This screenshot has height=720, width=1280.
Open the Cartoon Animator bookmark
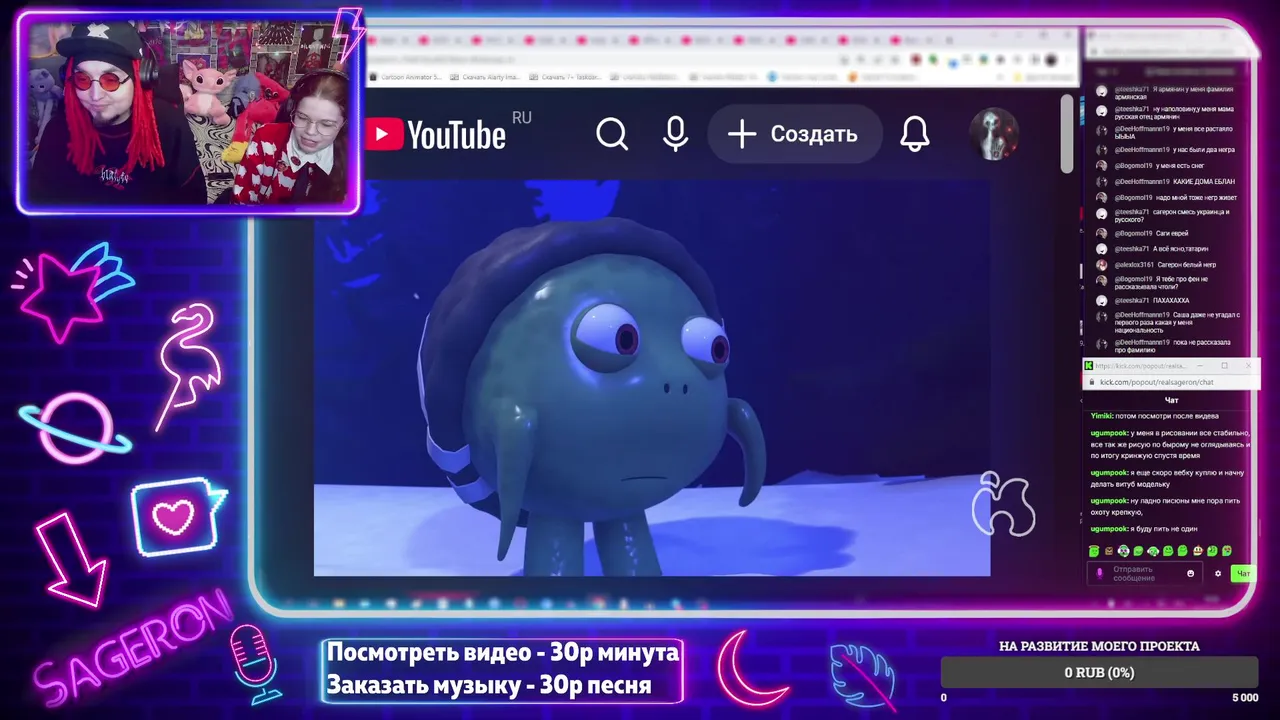click(x=407, y=77)
